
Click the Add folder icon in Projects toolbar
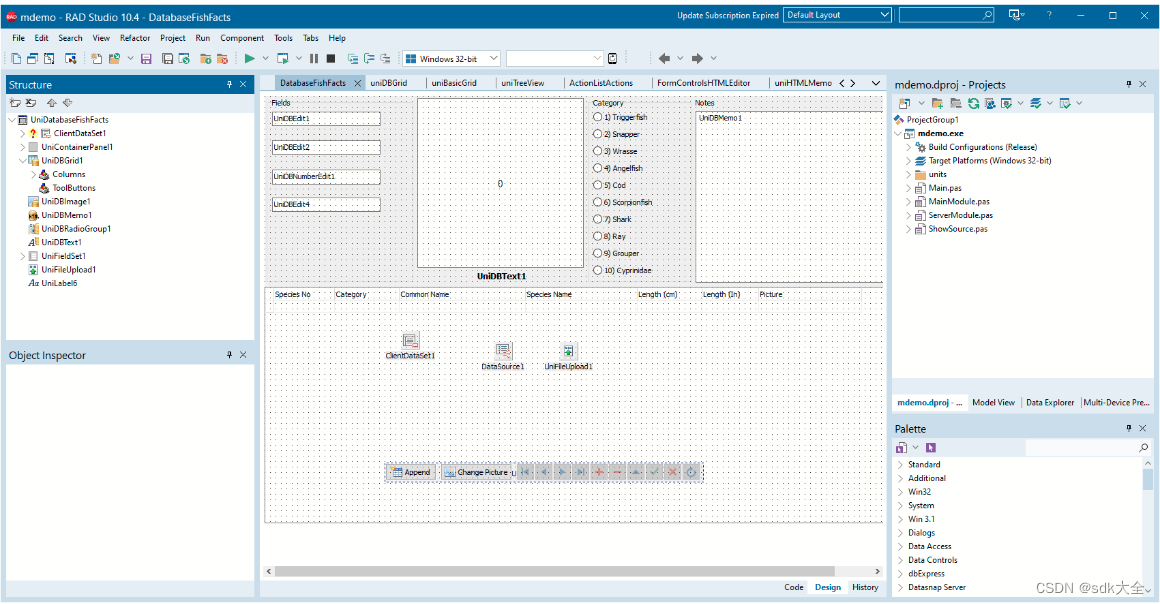(x=937, y=104)
